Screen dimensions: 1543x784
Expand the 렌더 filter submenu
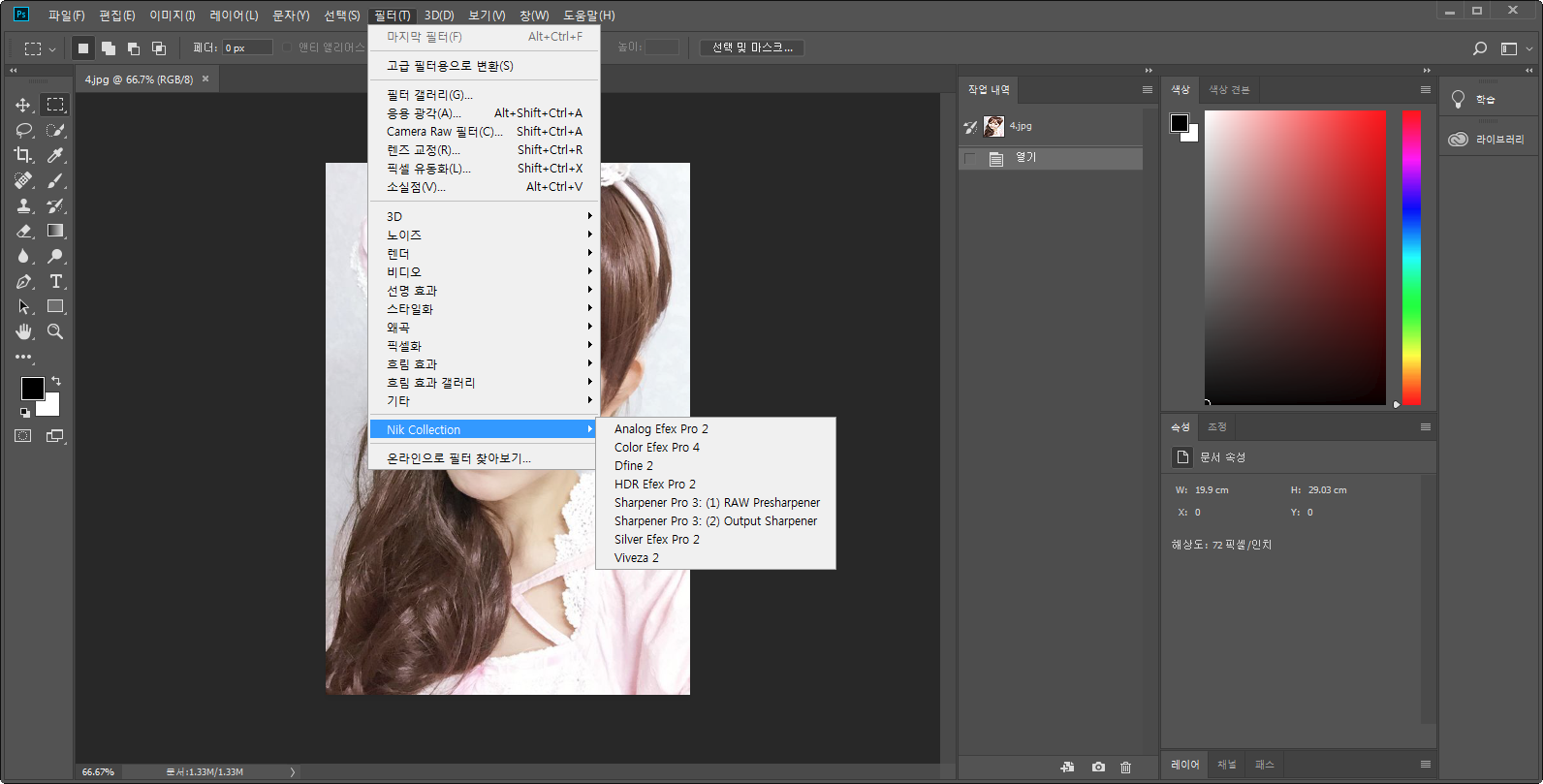485,253
